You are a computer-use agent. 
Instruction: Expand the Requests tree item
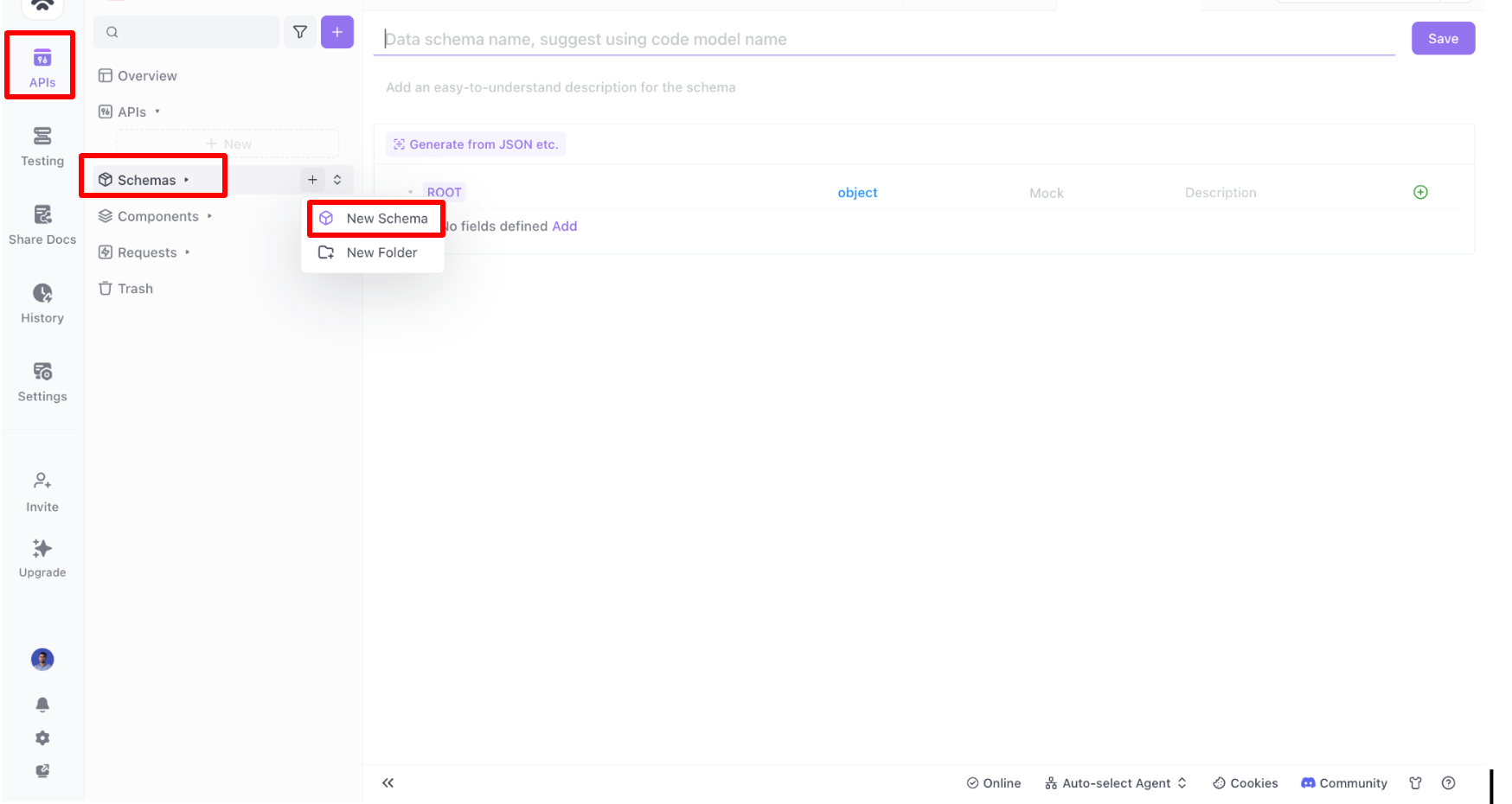(144, 252)
